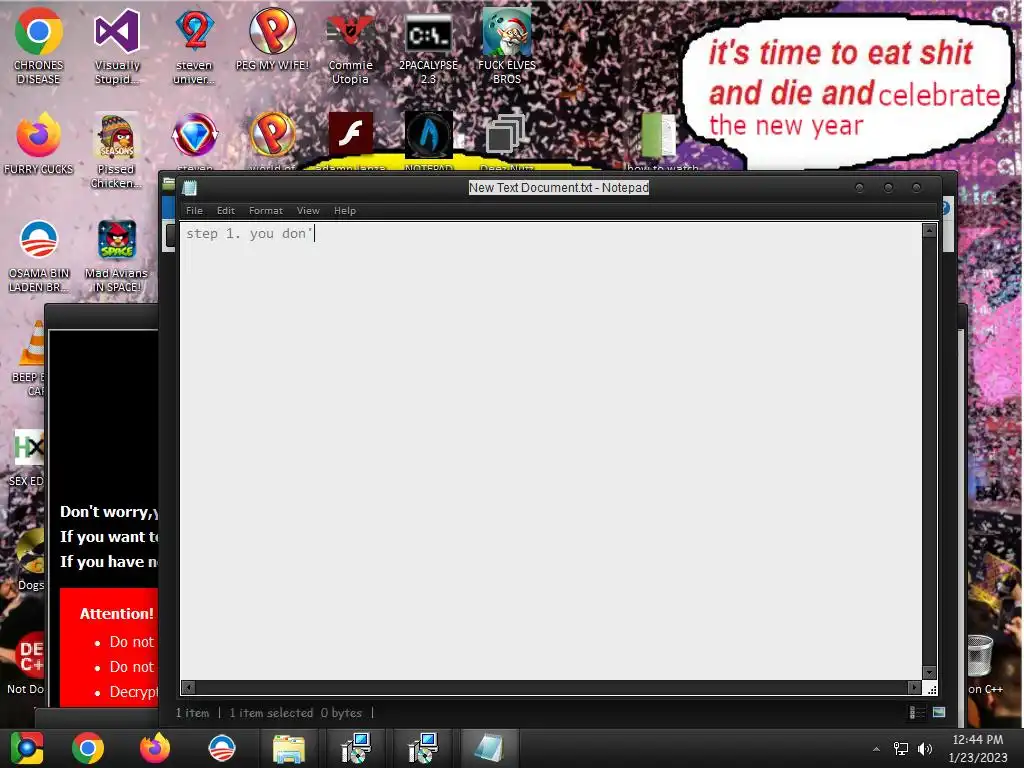Click Notepad vertical scrollbar up arrow

click(929, 230)
